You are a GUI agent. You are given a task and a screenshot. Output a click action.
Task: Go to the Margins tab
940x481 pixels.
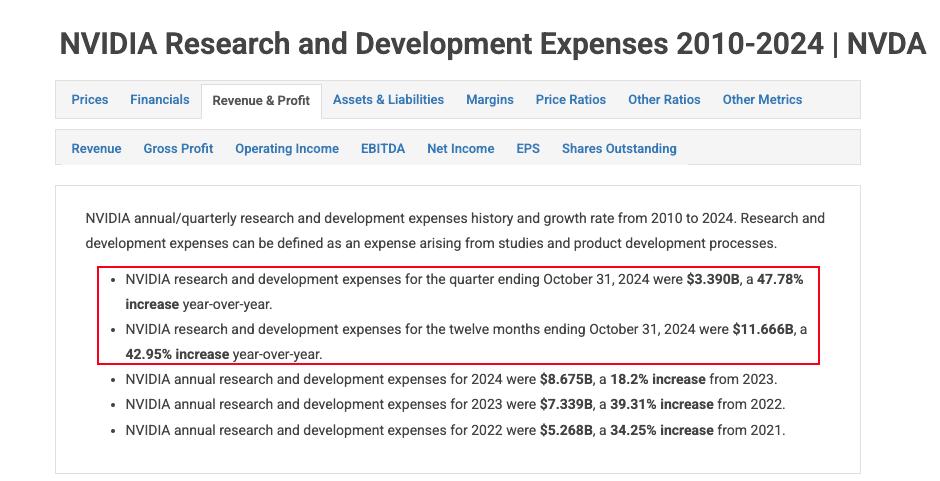(x=490, y=100)
